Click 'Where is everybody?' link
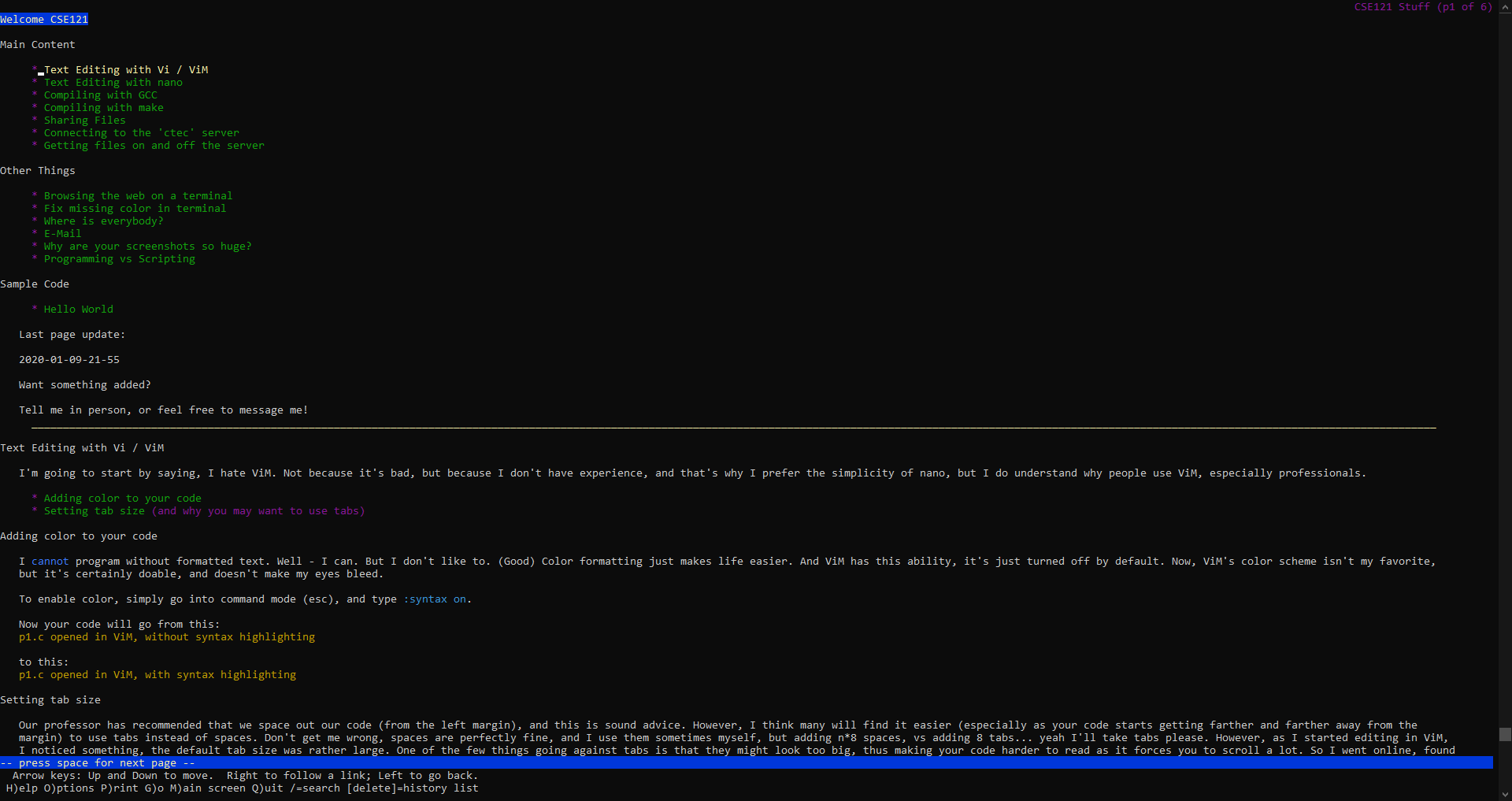Viewport: 1512px width, 801px height. (x=104, y=221)
